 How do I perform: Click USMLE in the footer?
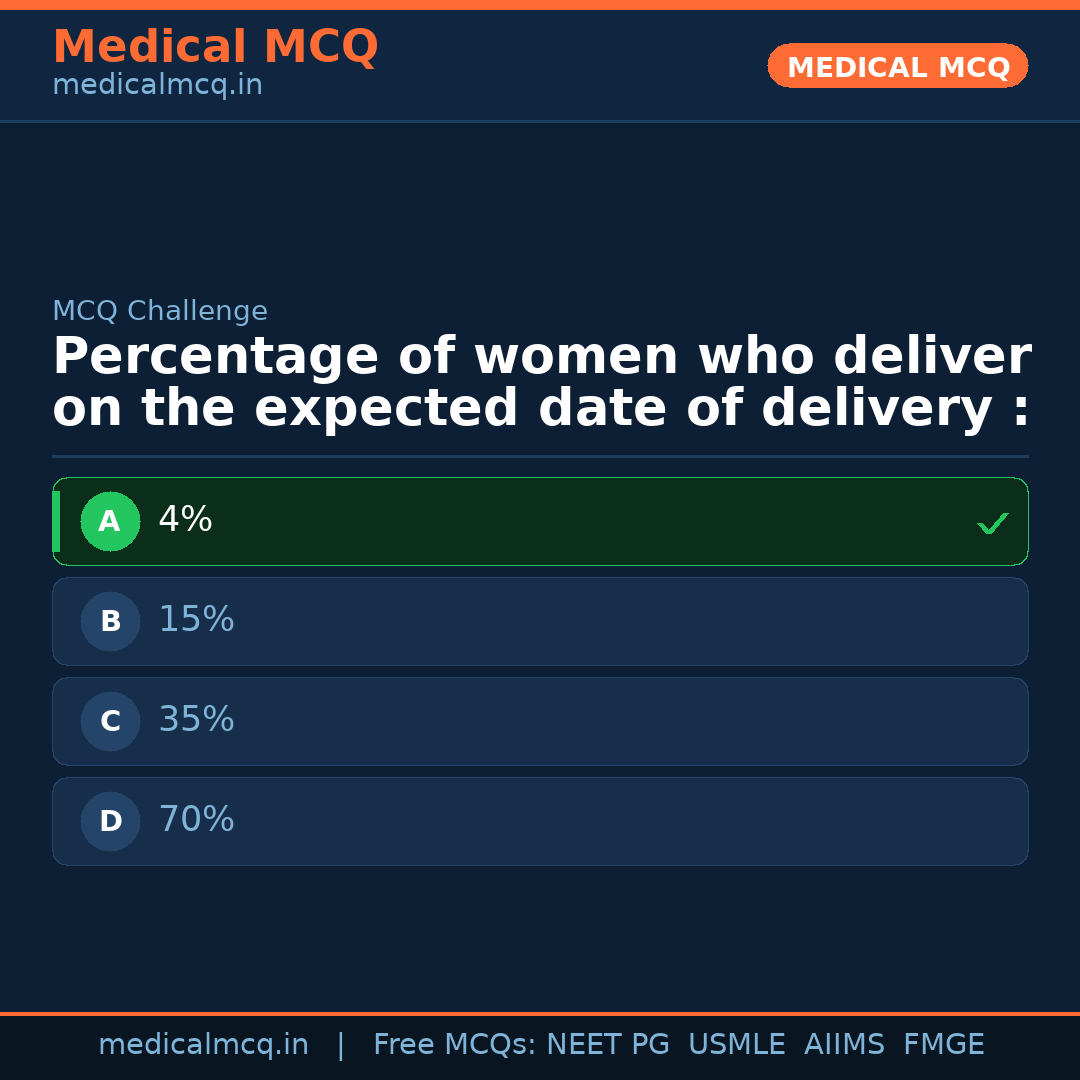[736, 1045]
